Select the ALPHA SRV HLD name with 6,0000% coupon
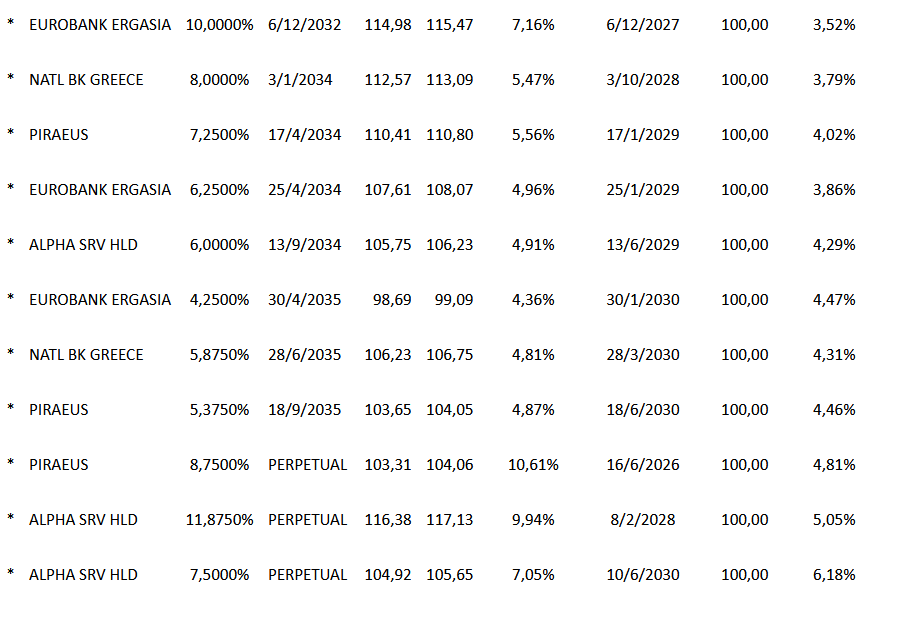The width and height of the screenshot is (923, 630). [85, 245]
